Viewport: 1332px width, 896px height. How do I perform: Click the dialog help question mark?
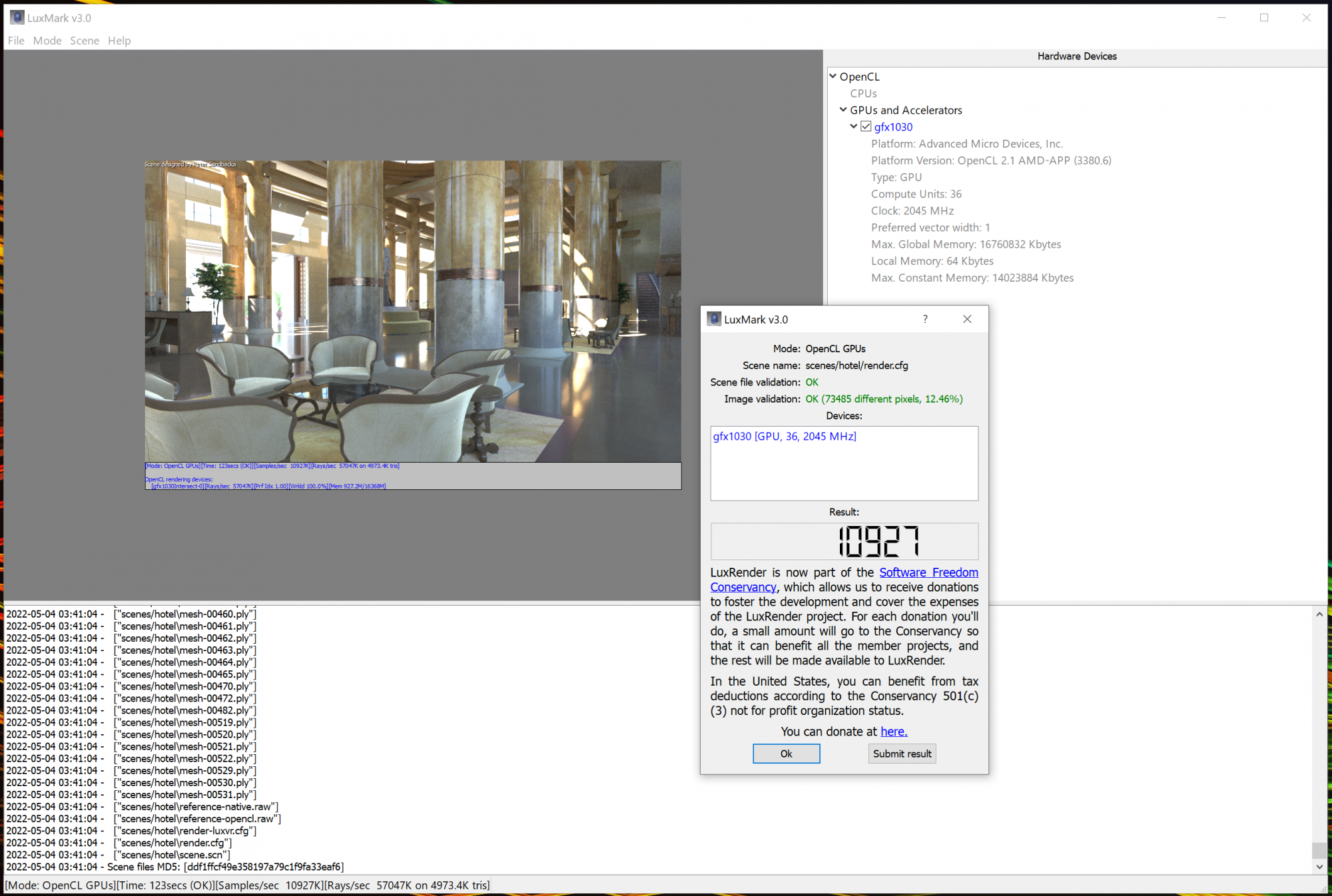pyautogui.click(x=925, y=320)
